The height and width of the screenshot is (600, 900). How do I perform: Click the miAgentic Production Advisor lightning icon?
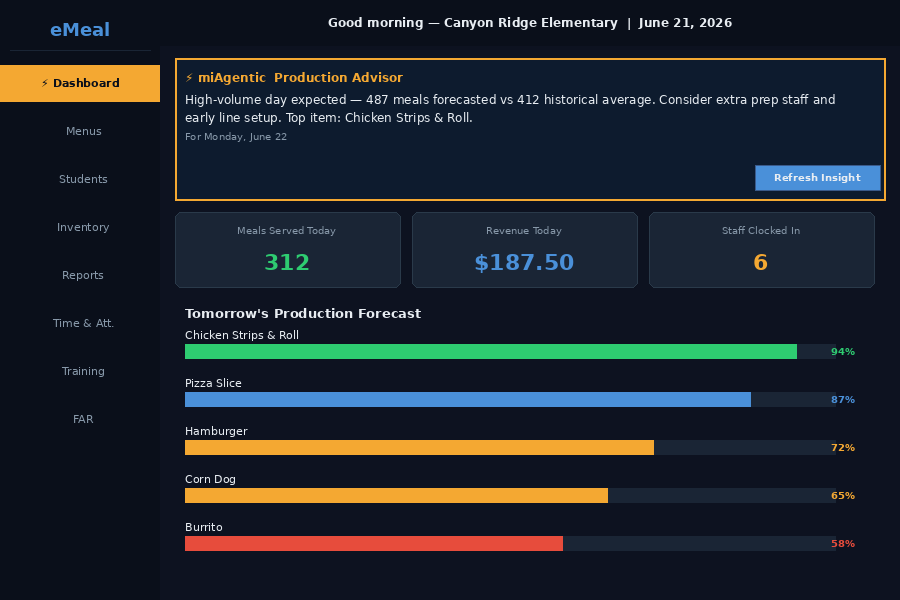tap(189, 78)
